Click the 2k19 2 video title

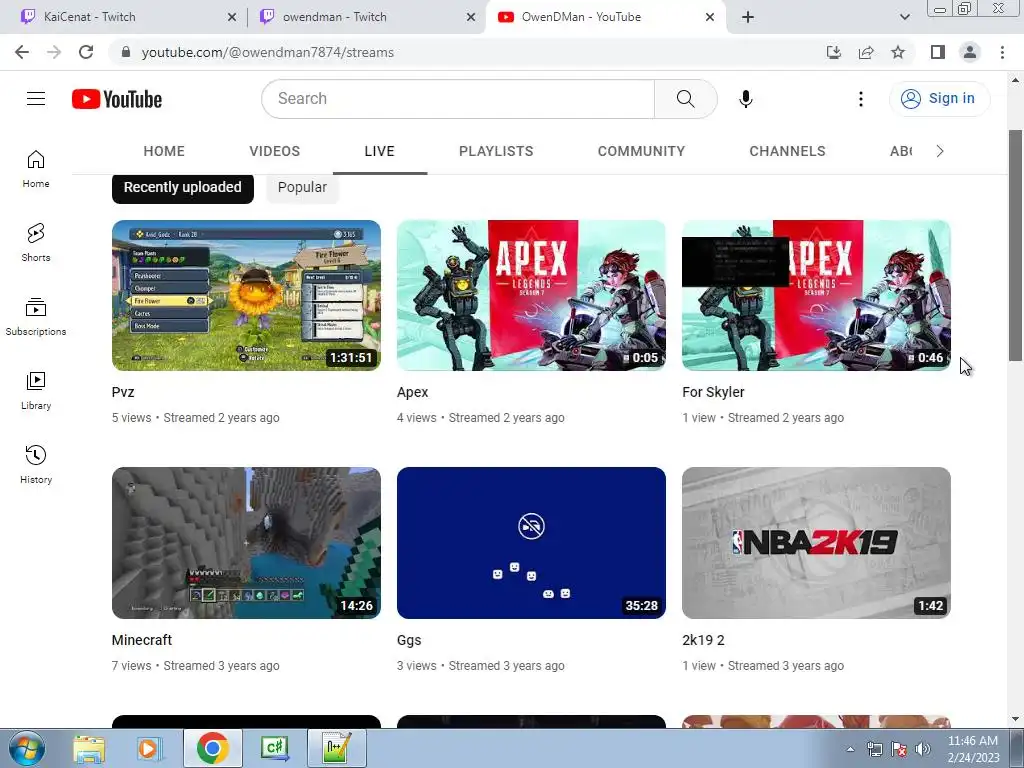[703, 640]
